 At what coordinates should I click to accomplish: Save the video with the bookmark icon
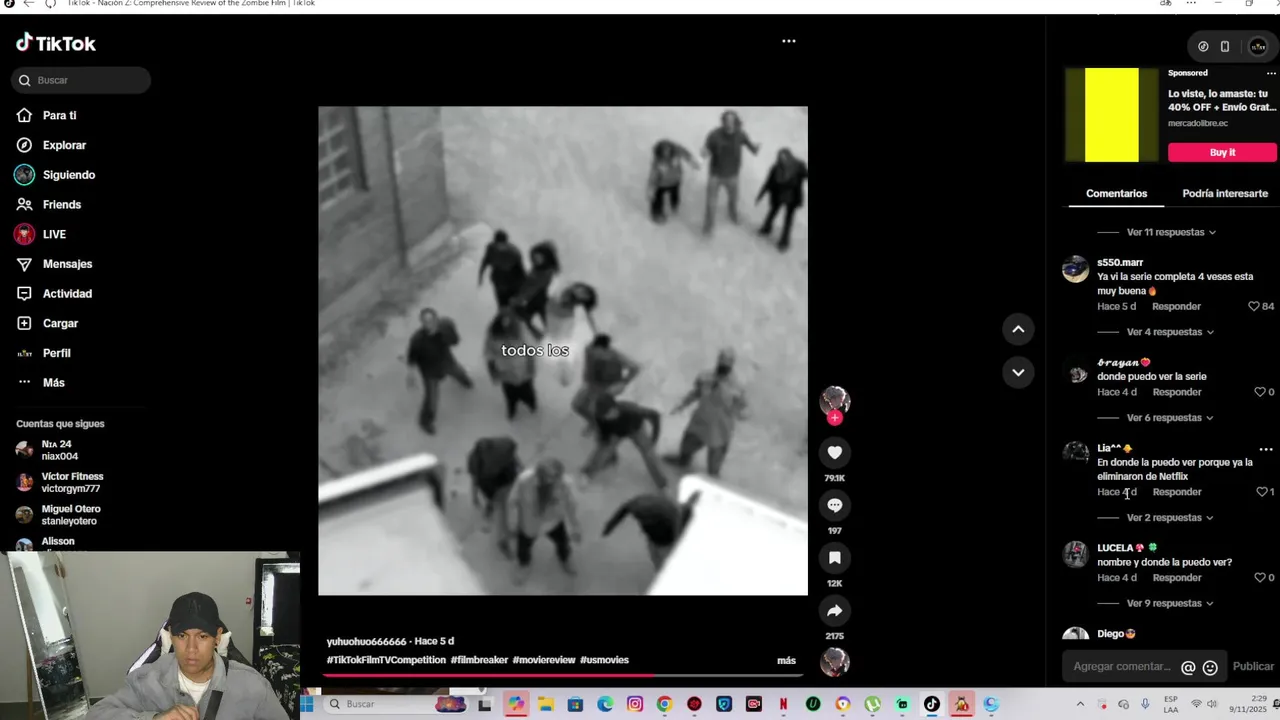tap(835, 558)
